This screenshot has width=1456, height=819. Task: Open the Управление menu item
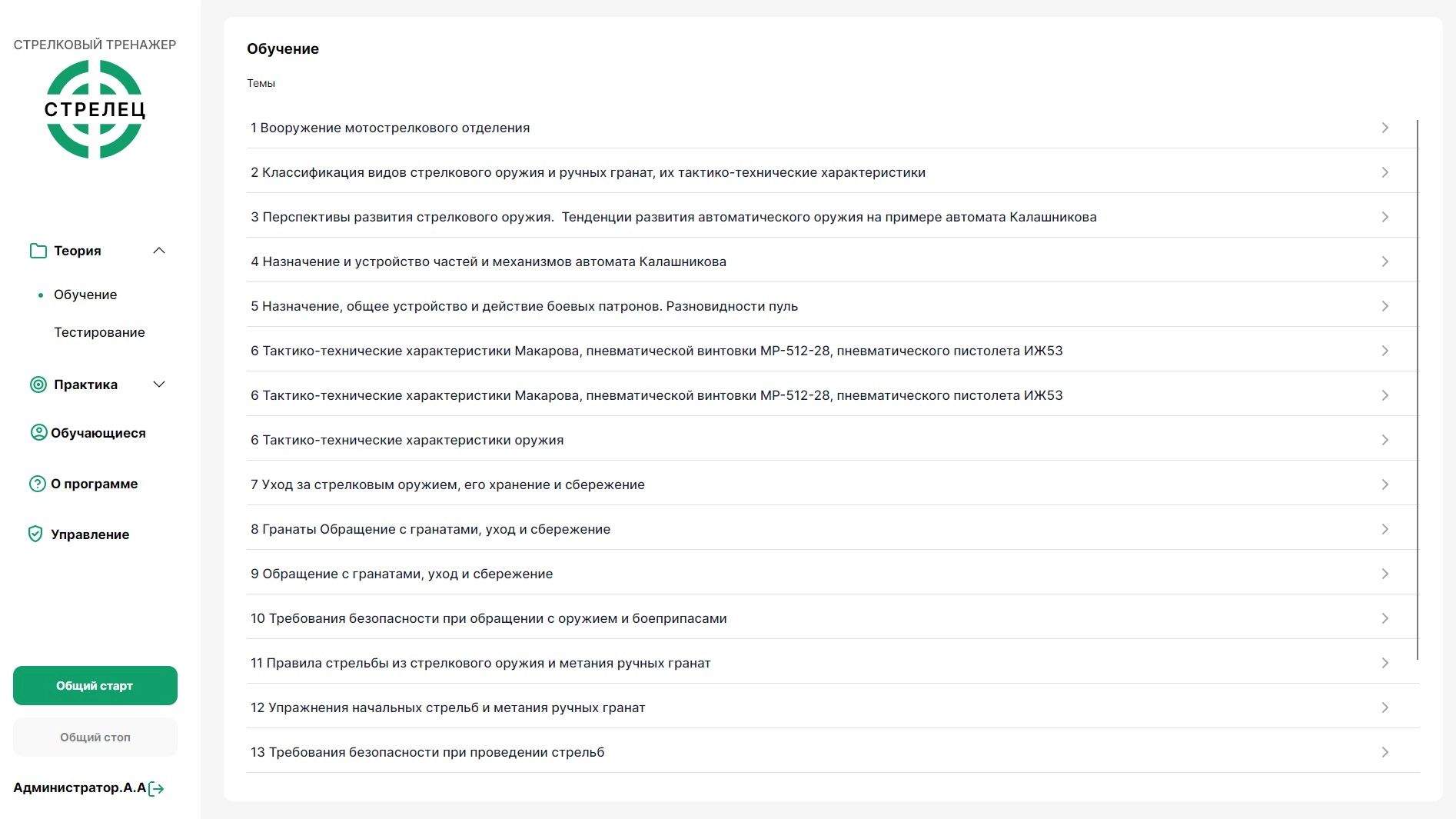tap(90, 534)
